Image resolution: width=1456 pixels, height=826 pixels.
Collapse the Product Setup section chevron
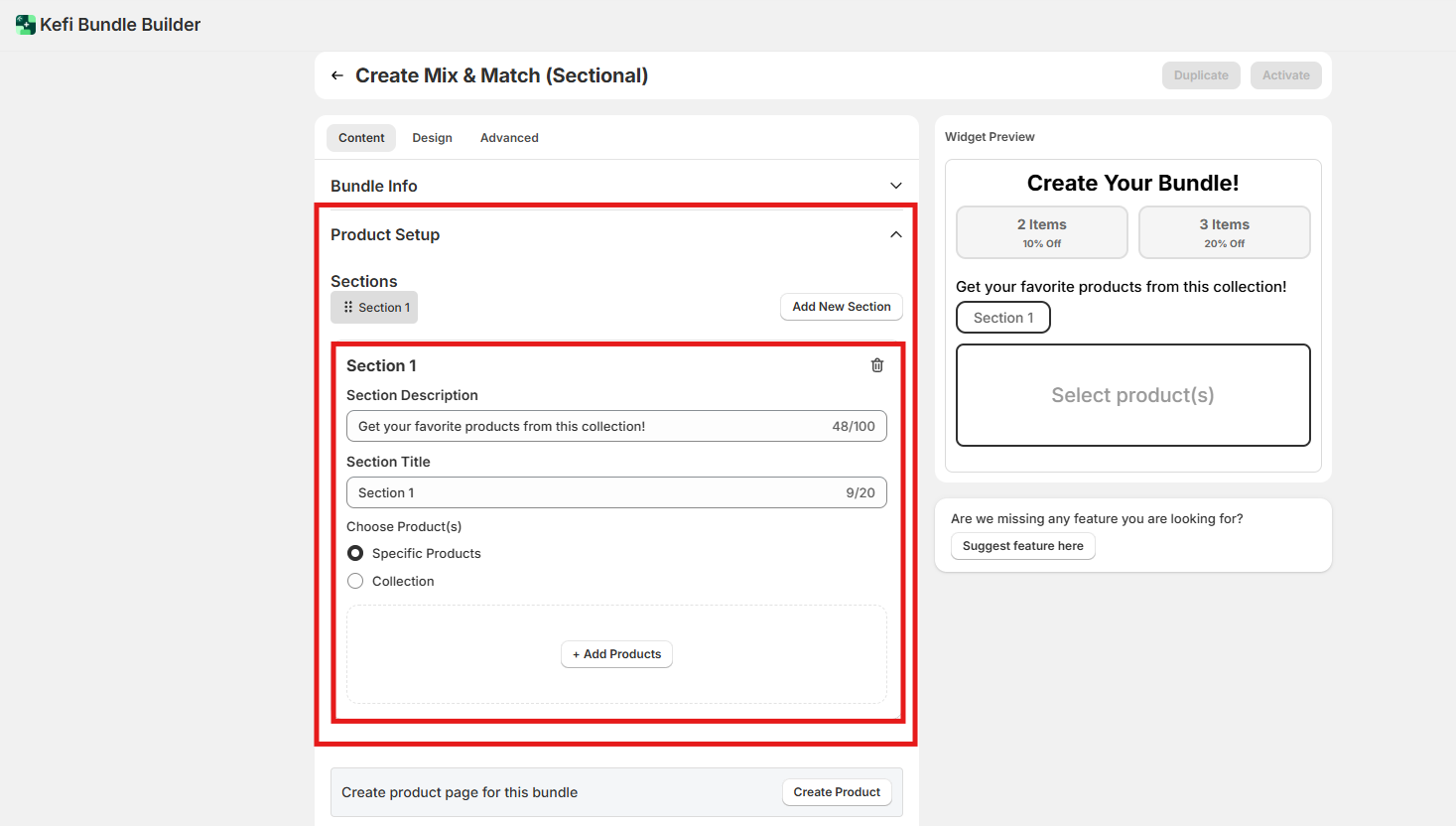[x=895, y=234]
